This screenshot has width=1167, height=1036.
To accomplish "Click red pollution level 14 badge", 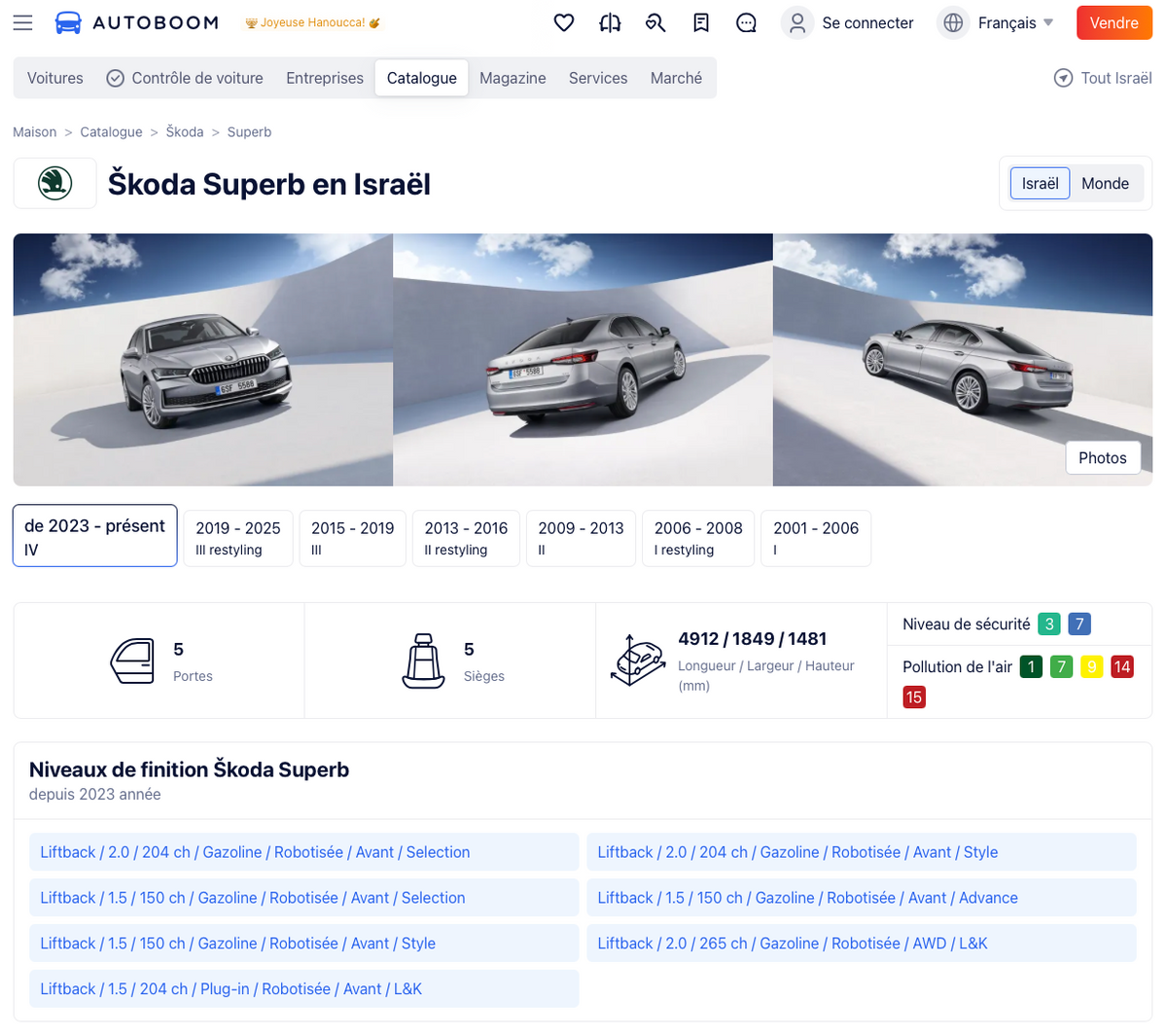I will 1122,667.
